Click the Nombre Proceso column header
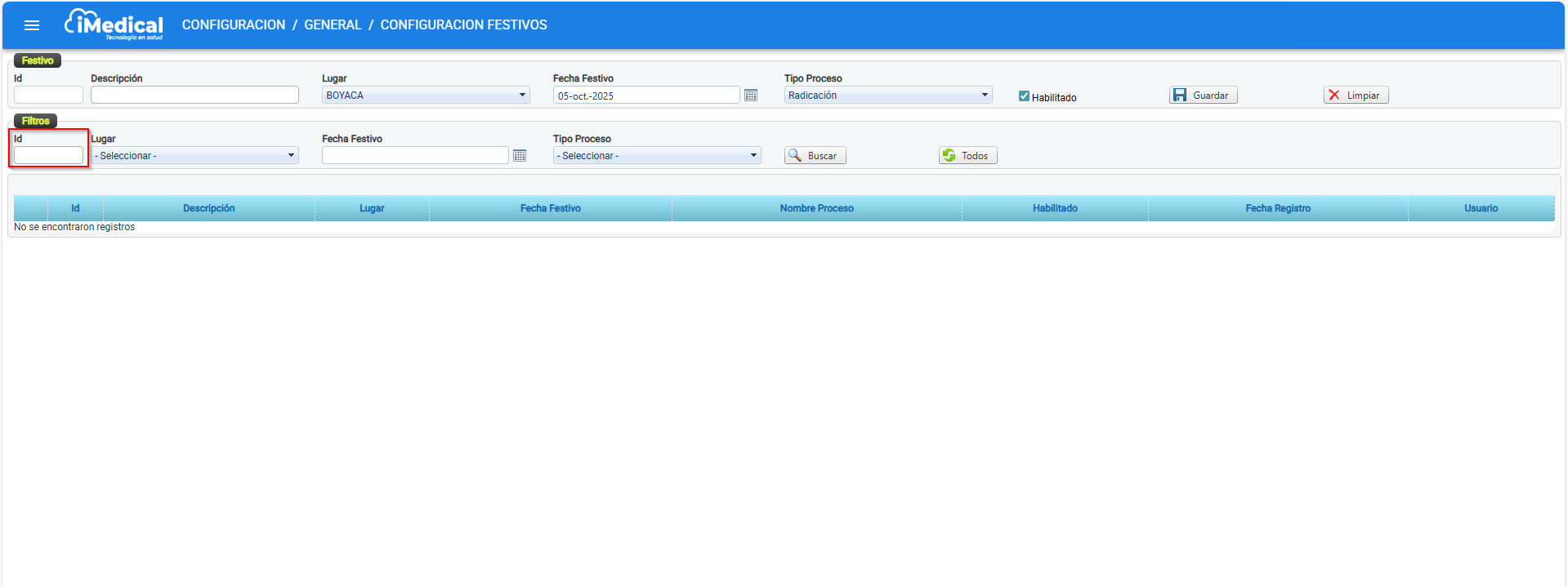 click(816, 208)
